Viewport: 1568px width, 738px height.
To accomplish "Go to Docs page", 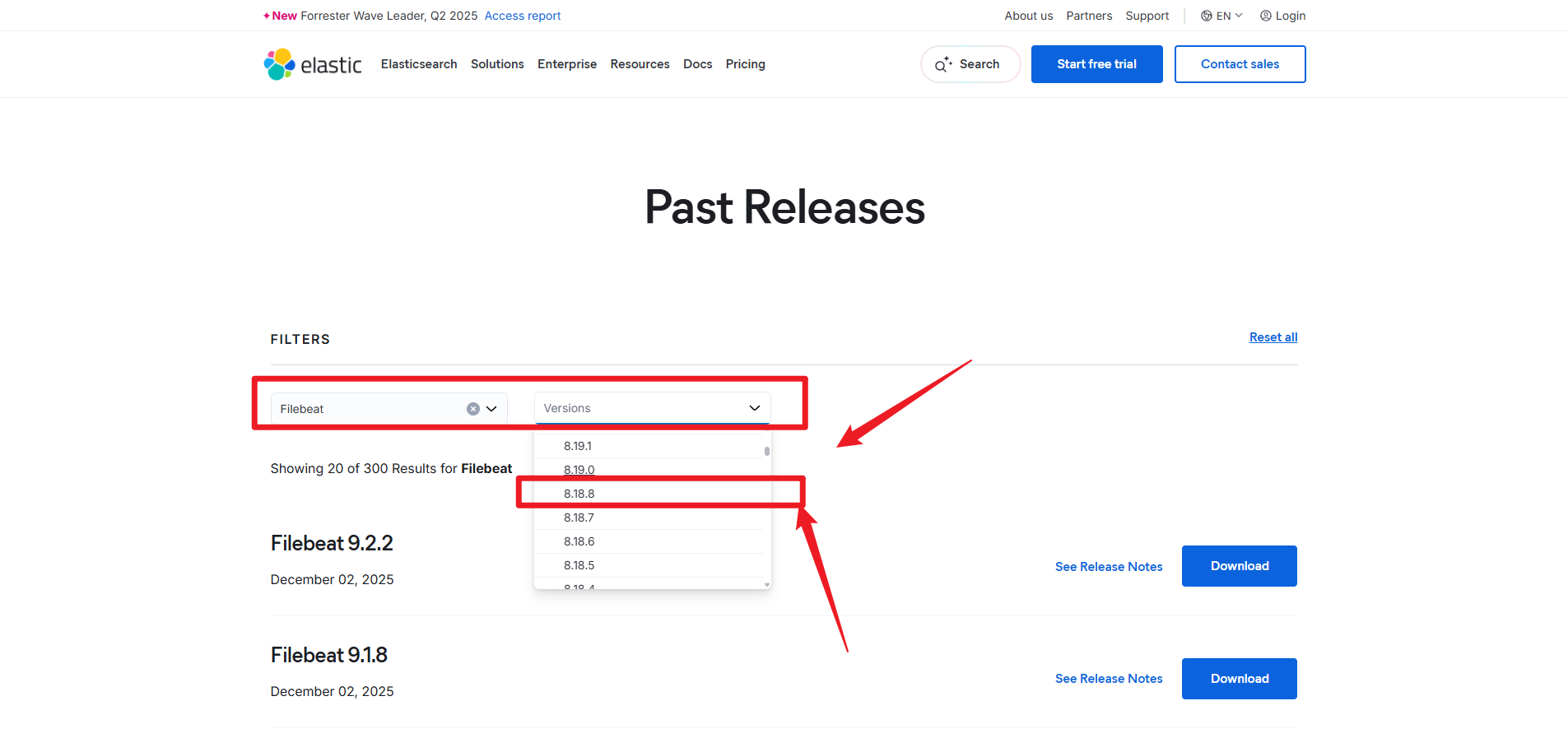I will tap(698, 64).
